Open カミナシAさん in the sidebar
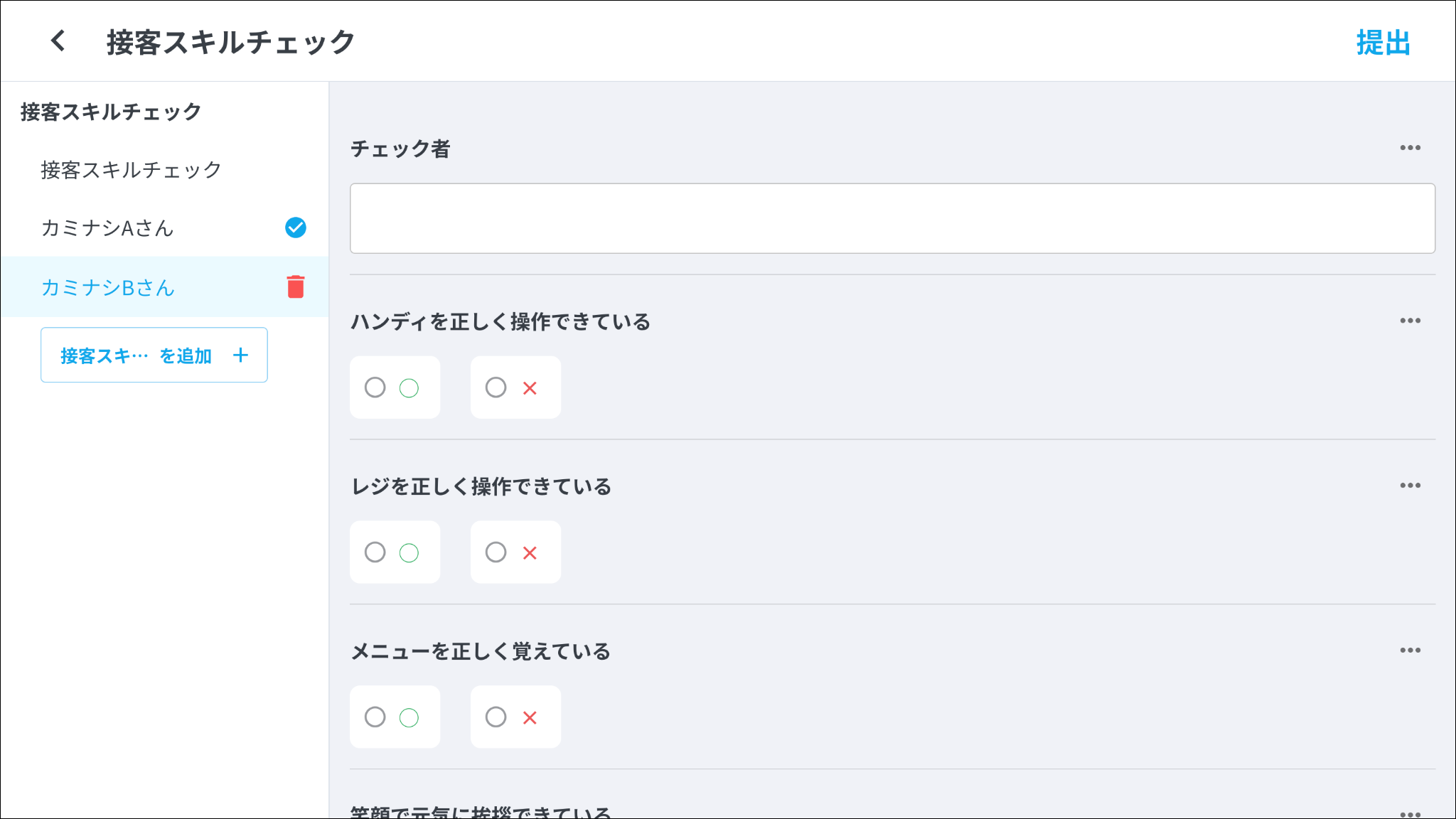Image resolution: width=1456 pixels, height=819 pixels. [x=107, y=228]
